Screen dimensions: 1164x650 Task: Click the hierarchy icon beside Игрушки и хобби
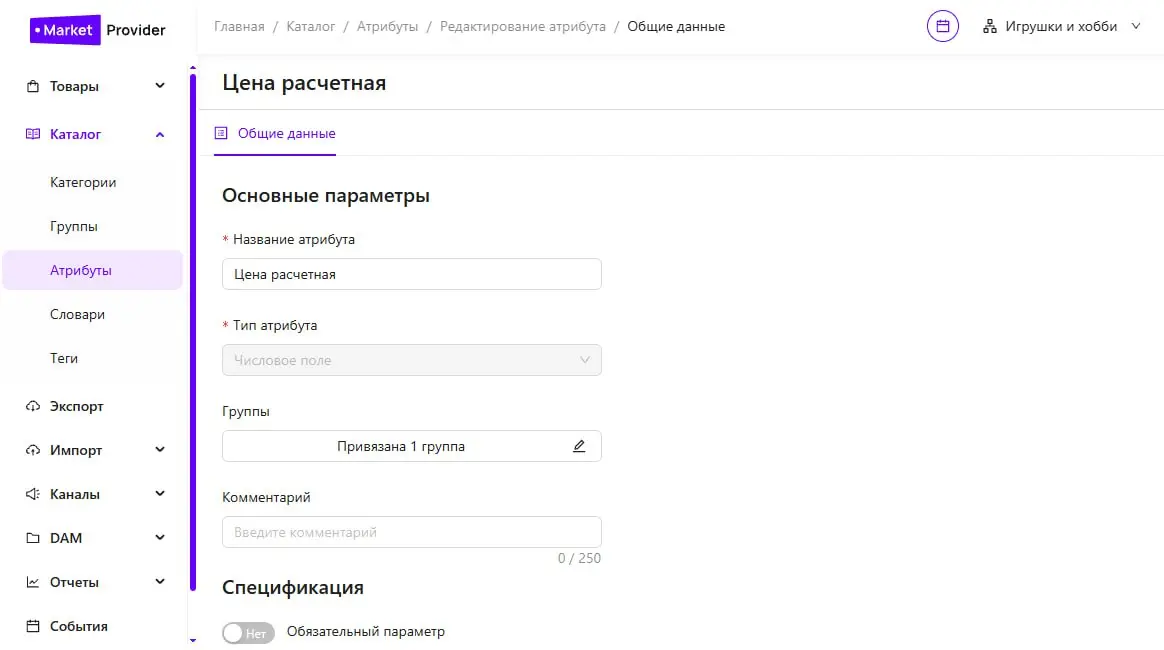[990, 27]
